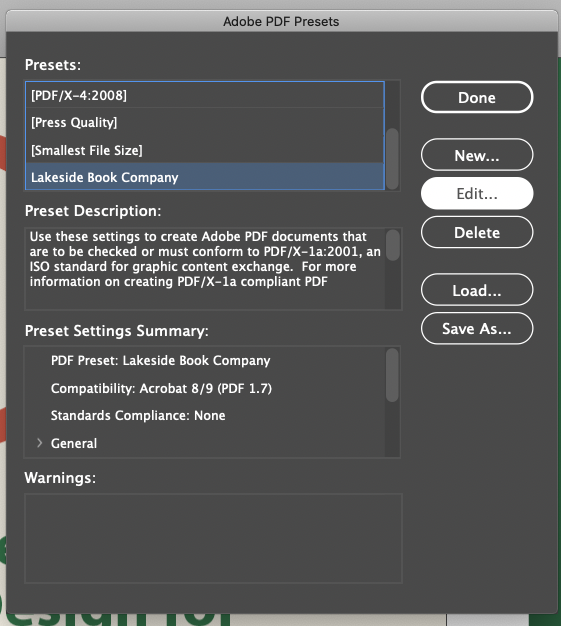Select the [PDF/X-4:2008] preset
Screen dimensions: 561x626
click(x=205, y=95)
